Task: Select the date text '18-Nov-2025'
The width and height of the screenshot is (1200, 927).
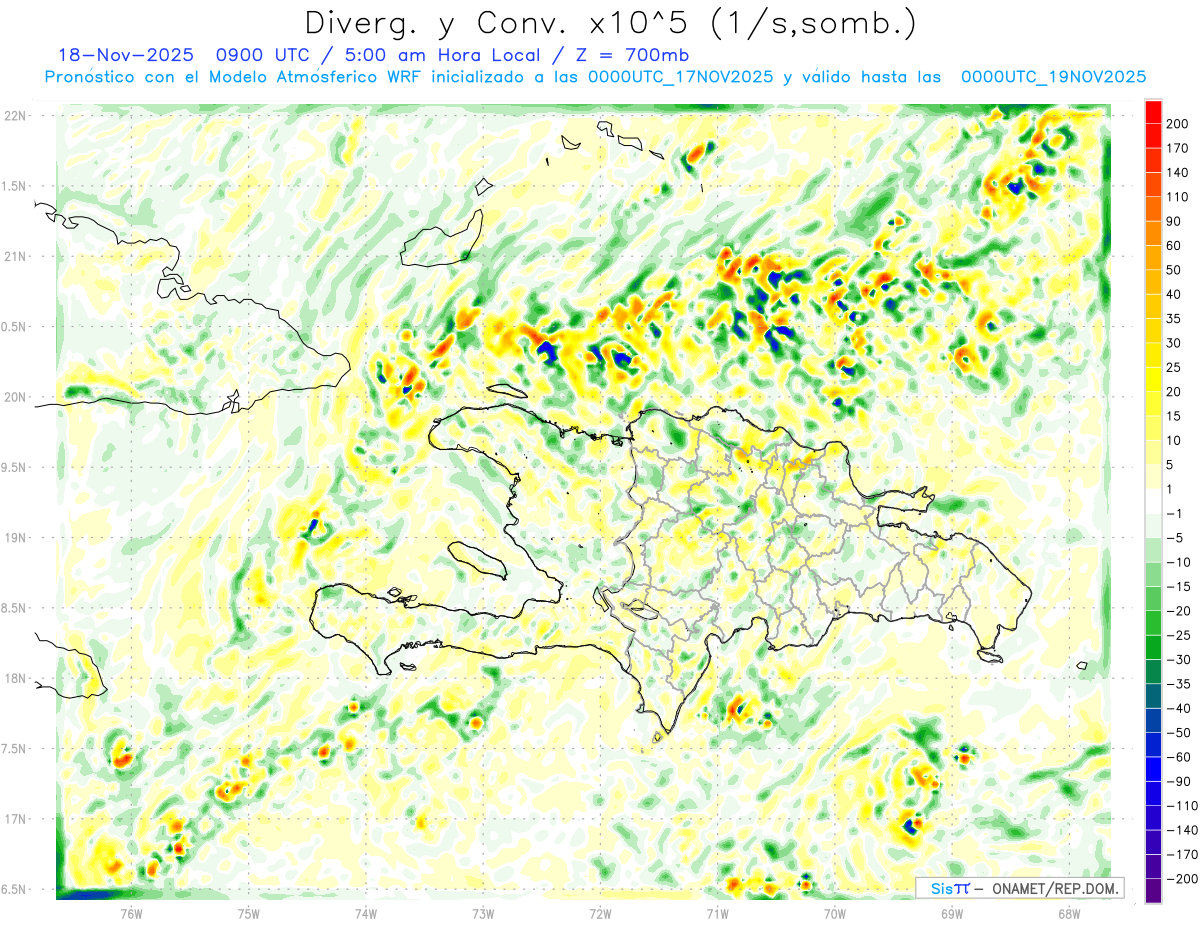Action: (125, 55)
